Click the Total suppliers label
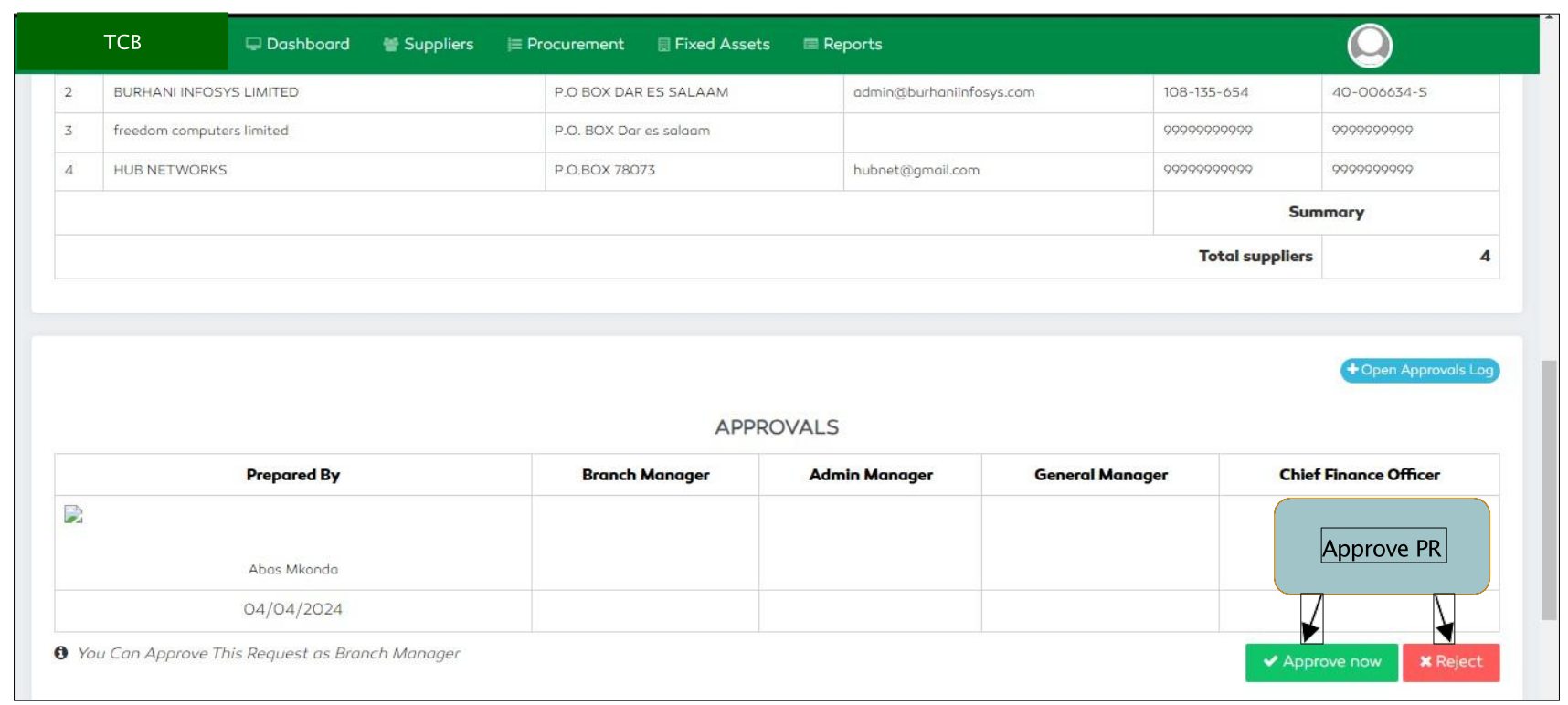Viewport: 1568px width, 705px height. pos(1255,257)
